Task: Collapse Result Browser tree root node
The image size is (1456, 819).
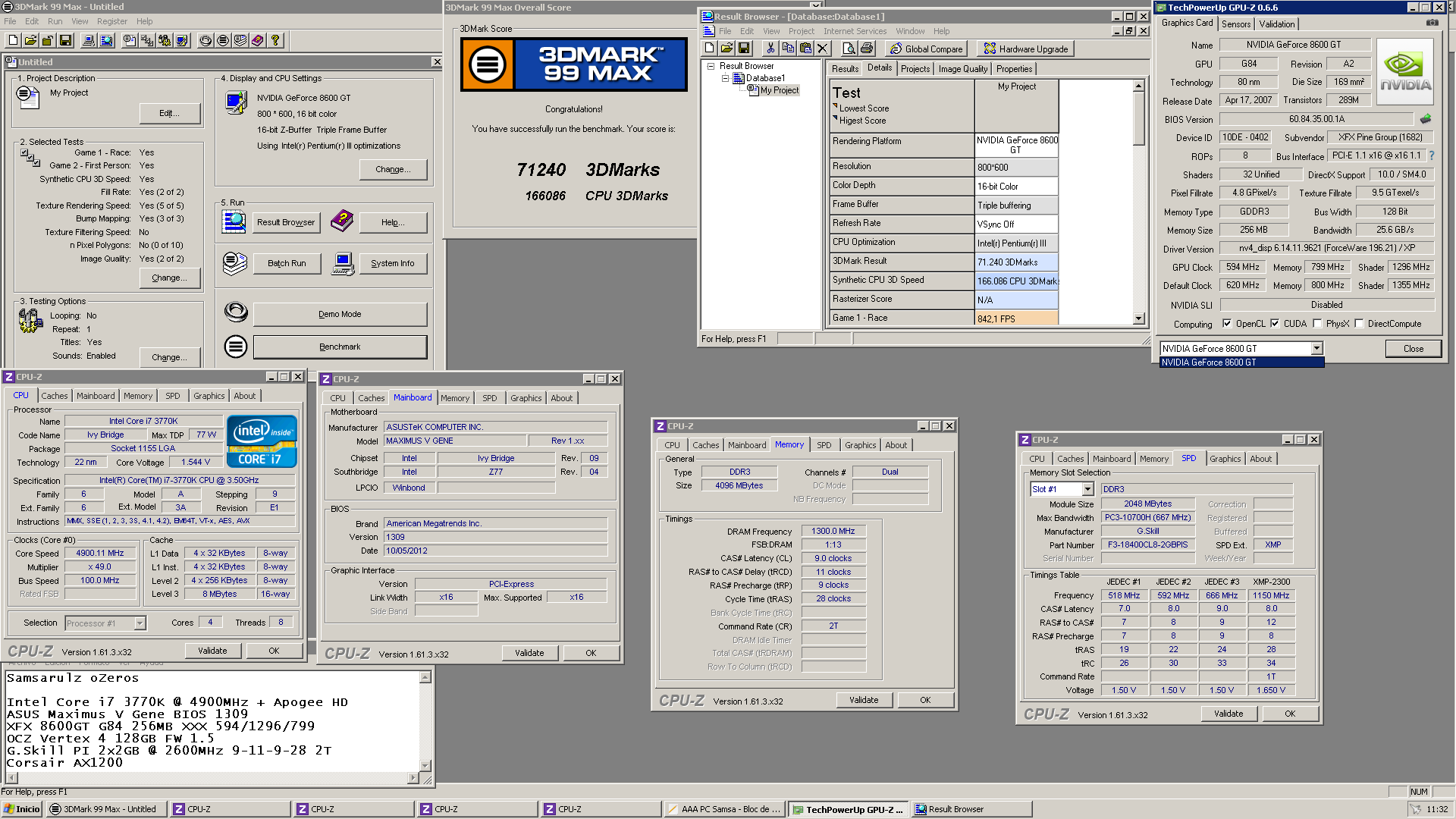Action: [711, 66]
